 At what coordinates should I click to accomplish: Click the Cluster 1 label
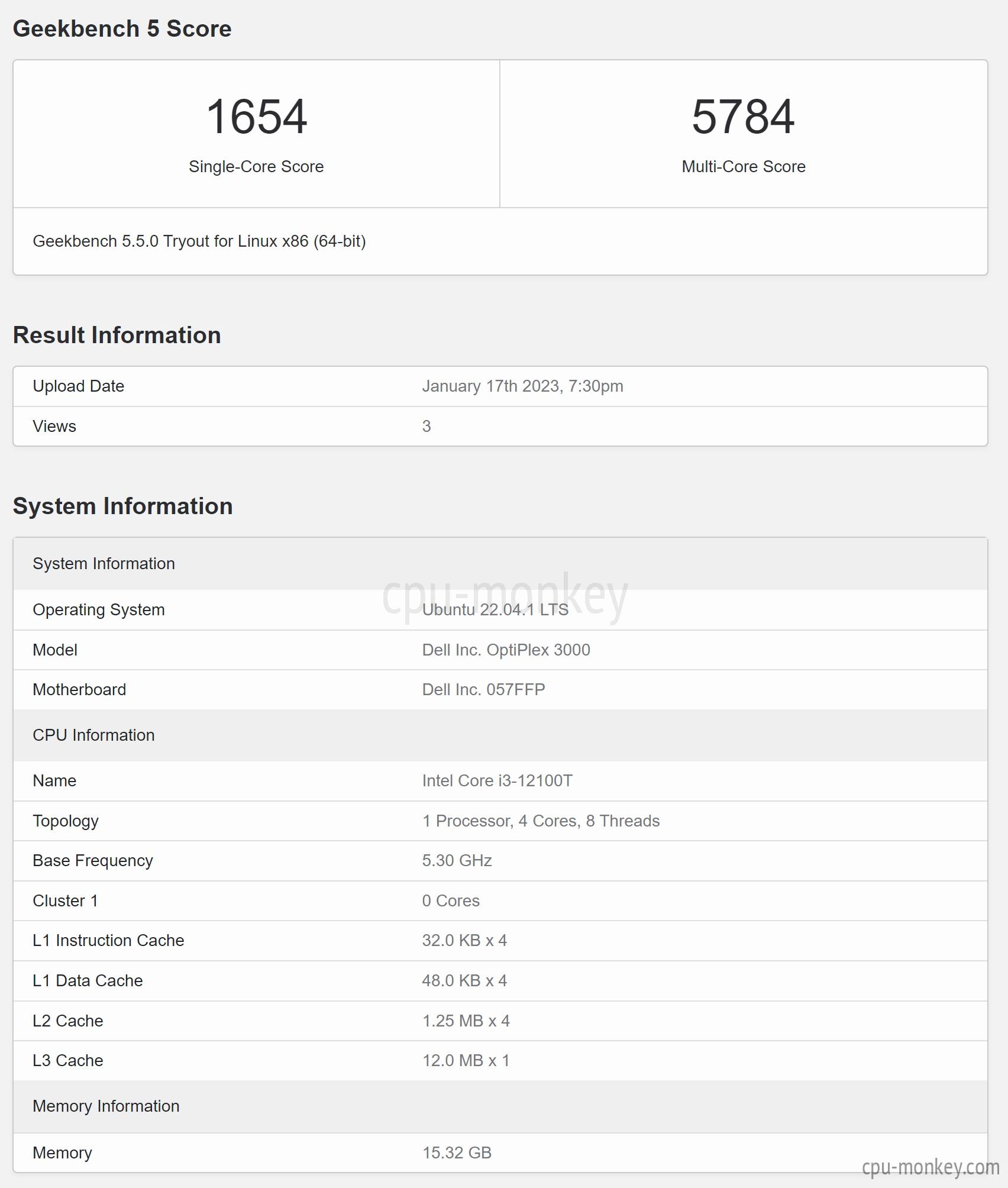[x=65, y=901]
